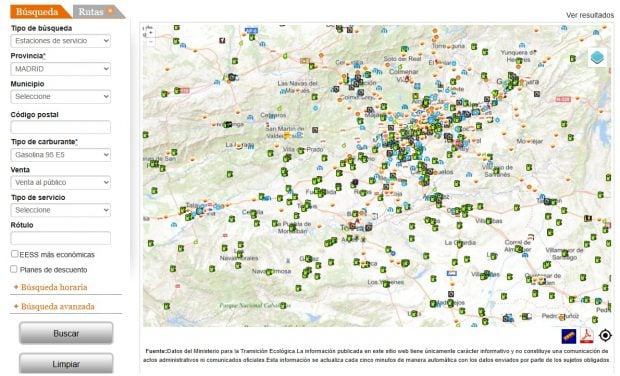Focus the Código postal input field
Screen dimensions: 620x376
coord(60,127)
